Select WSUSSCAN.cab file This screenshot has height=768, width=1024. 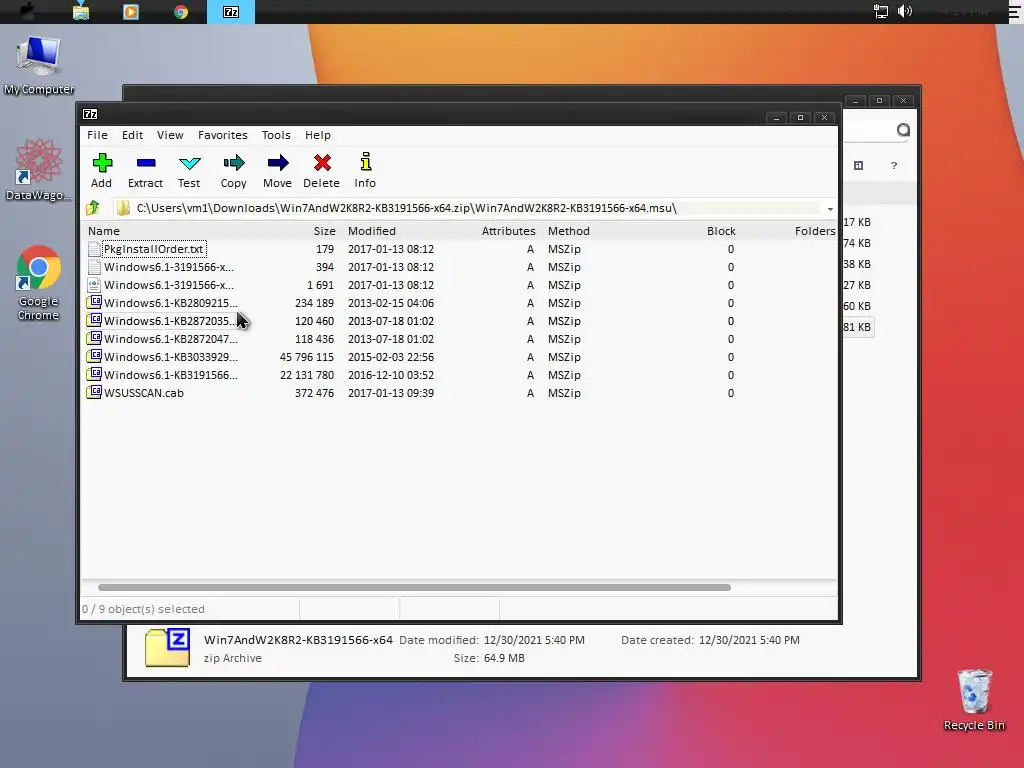[x=144, y=393]
